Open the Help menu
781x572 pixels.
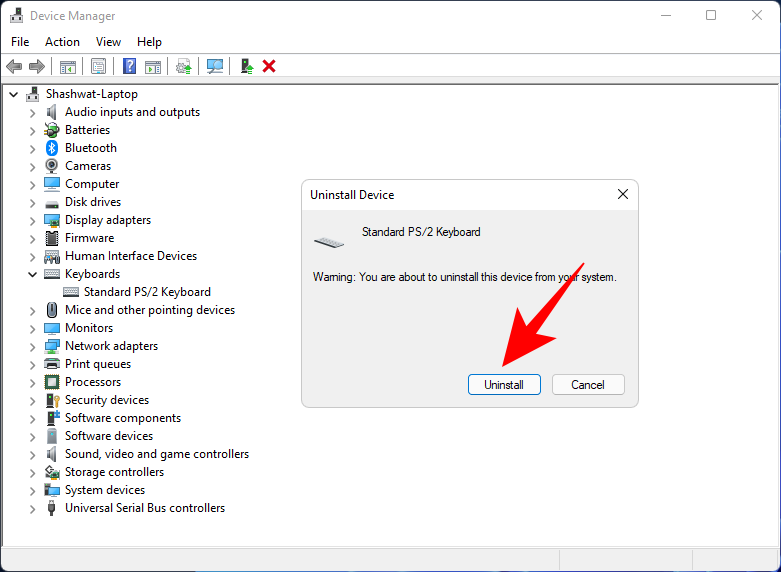(x=149, y=42)
